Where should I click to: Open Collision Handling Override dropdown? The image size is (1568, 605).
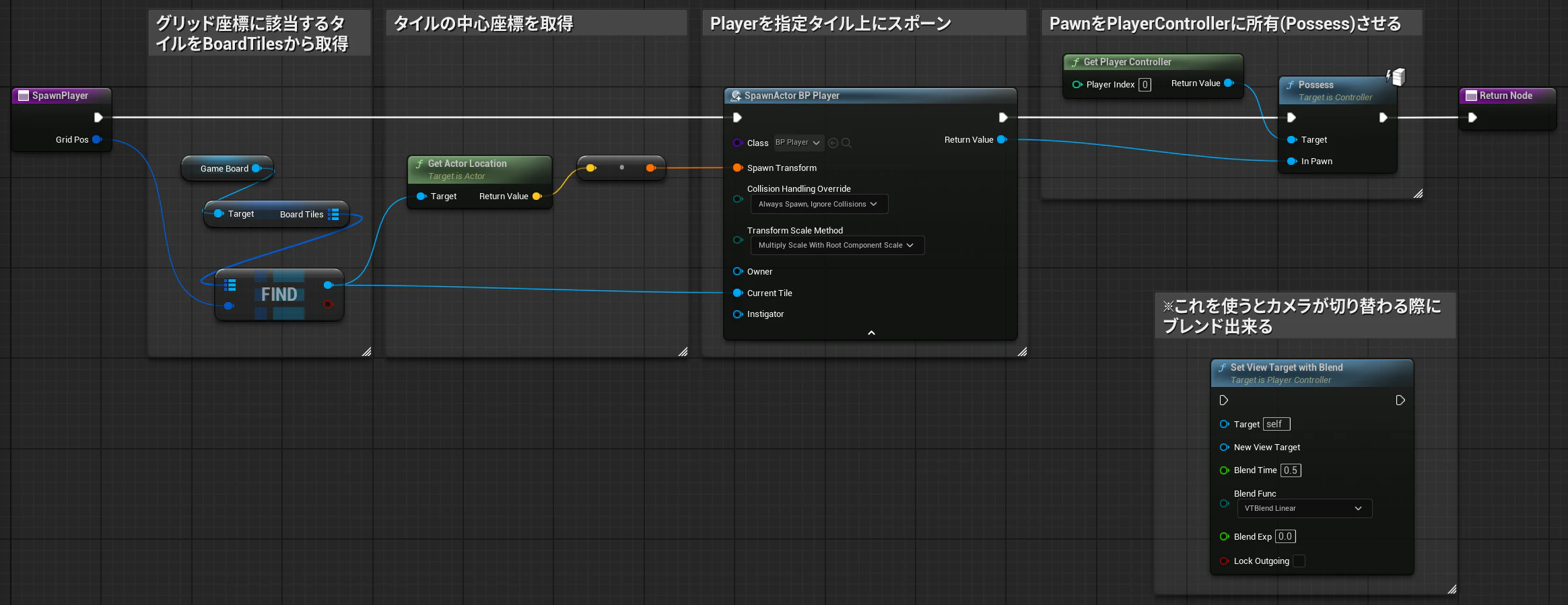[819, 205]
